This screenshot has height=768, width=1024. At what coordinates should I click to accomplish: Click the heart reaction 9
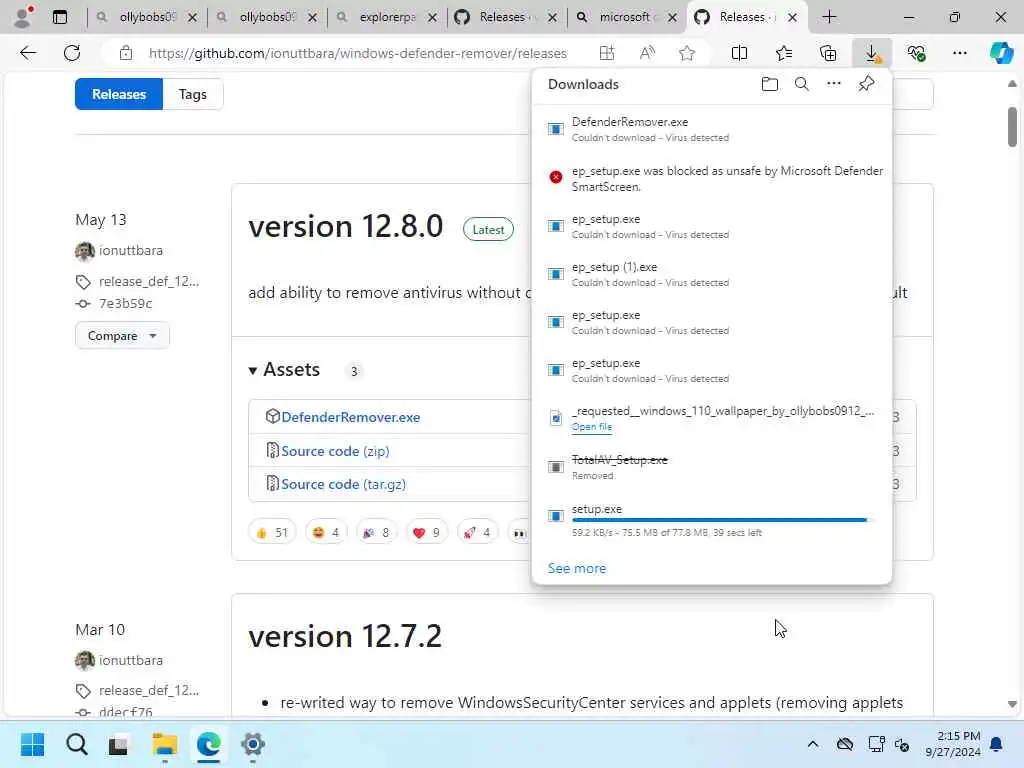click(426, 533)
